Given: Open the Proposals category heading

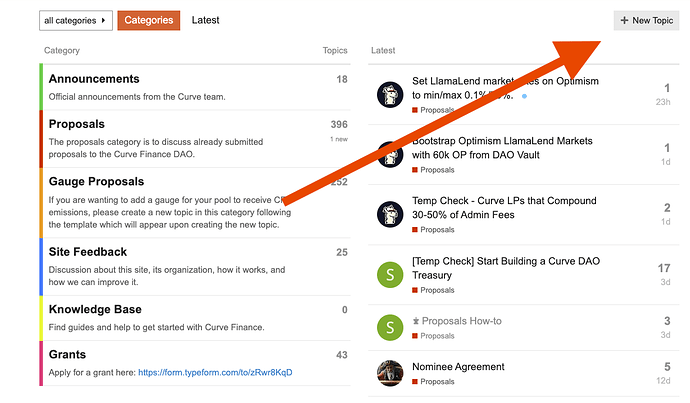Looking at the screenshot, I should [77, 124].
